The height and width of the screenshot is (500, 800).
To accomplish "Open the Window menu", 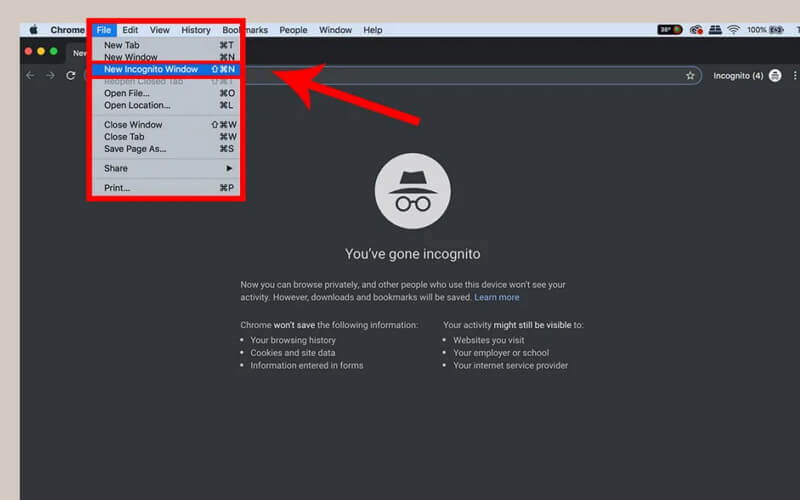I will click(335, 30).
